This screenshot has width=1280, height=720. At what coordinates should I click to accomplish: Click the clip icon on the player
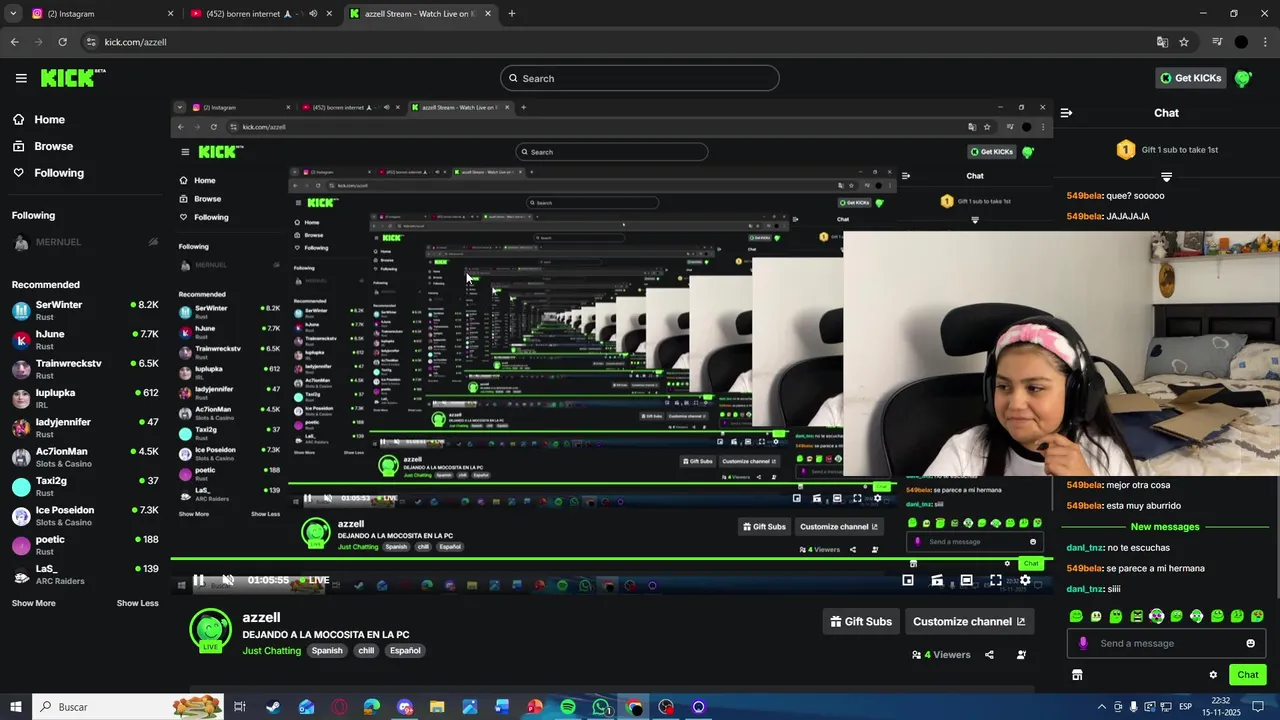937,580
